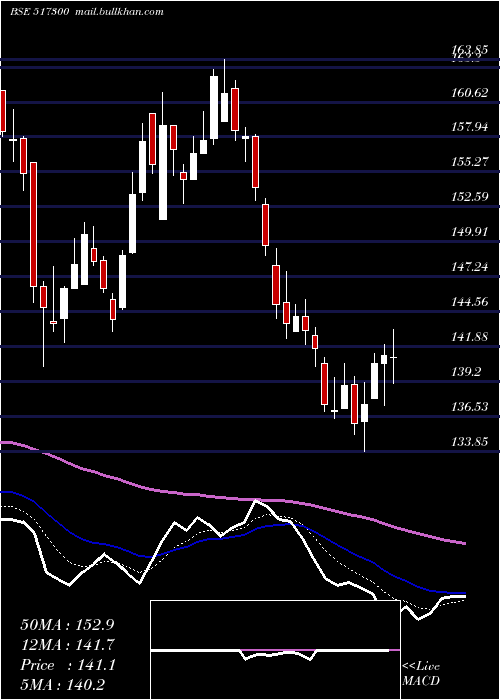The width and height of the screenshot is (500, 700).
Task: Select the 152.59 price level label
Action: point(470,197)
